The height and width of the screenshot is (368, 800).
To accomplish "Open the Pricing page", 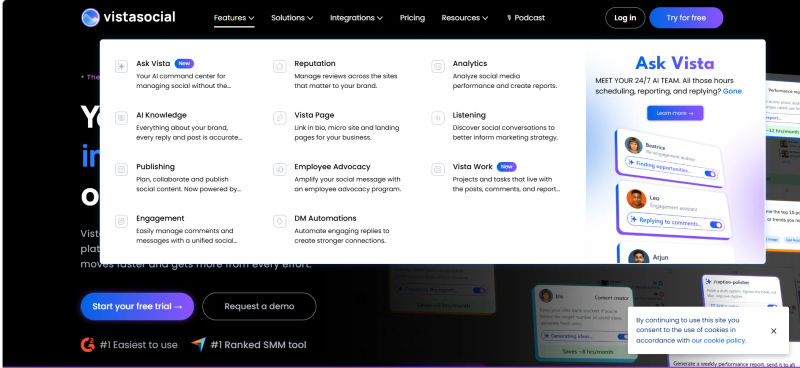I will point(412,18).
